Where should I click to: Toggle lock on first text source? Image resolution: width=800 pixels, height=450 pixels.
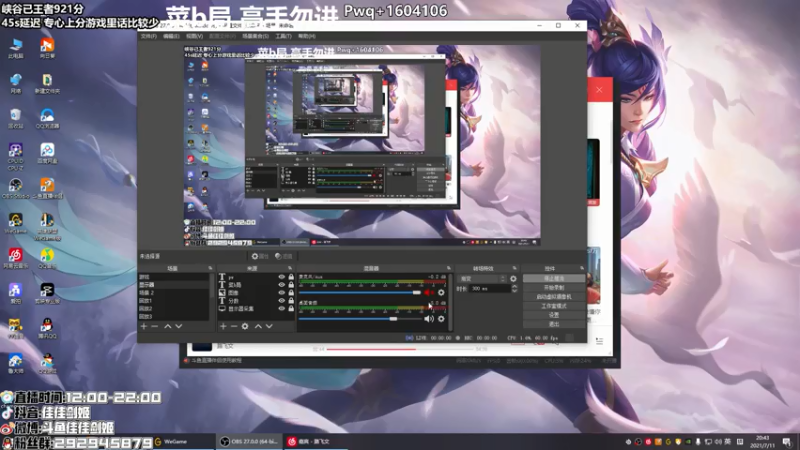(x=291, y=277)
